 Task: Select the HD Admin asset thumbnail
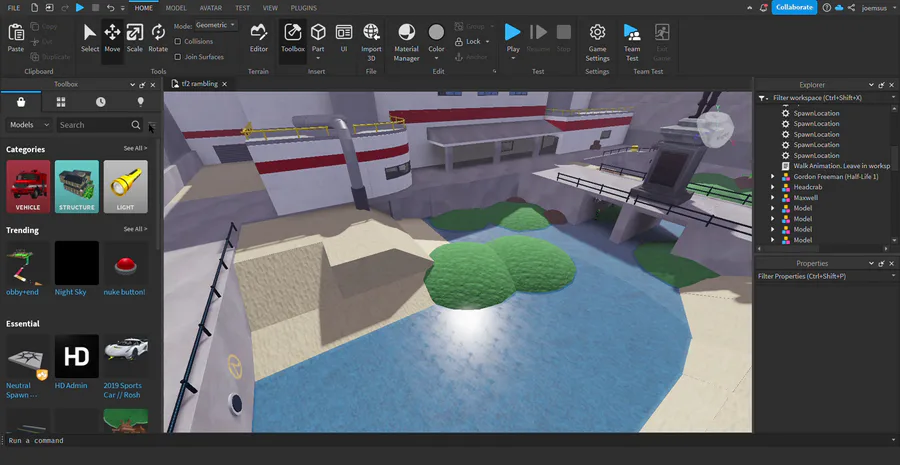click(77, 356)
